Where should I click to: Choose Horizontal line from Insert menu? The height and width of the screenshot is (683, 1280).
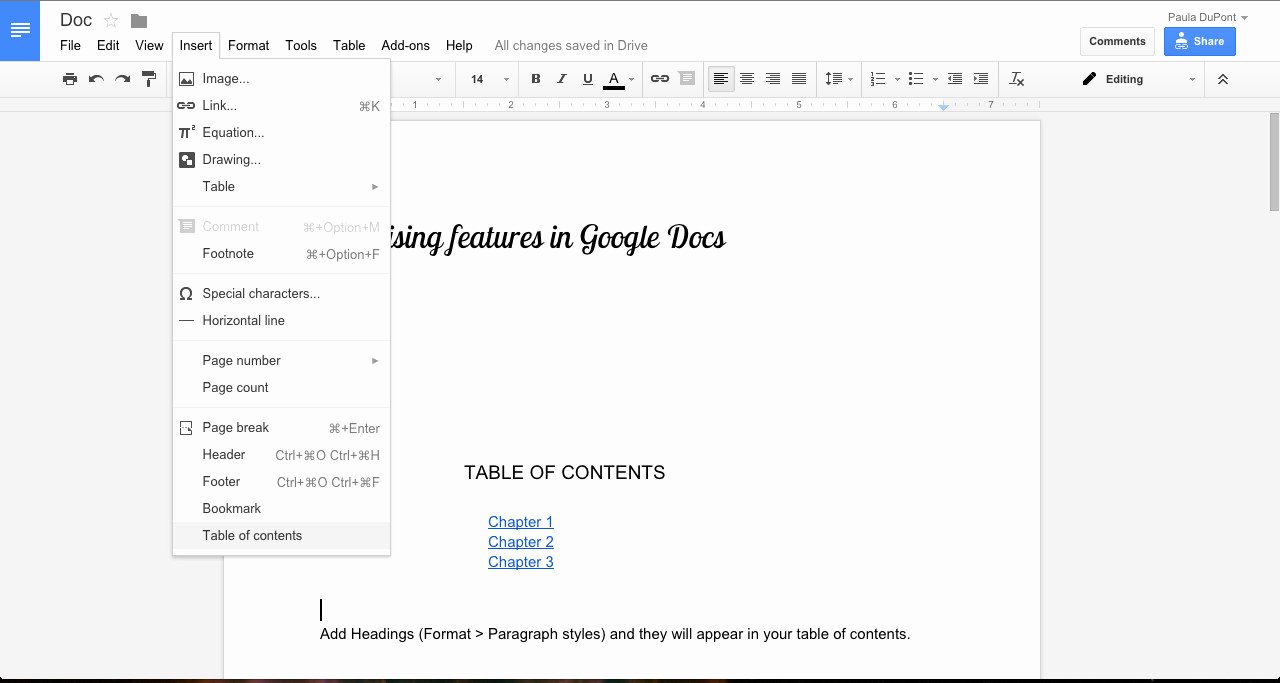[281, 320]
